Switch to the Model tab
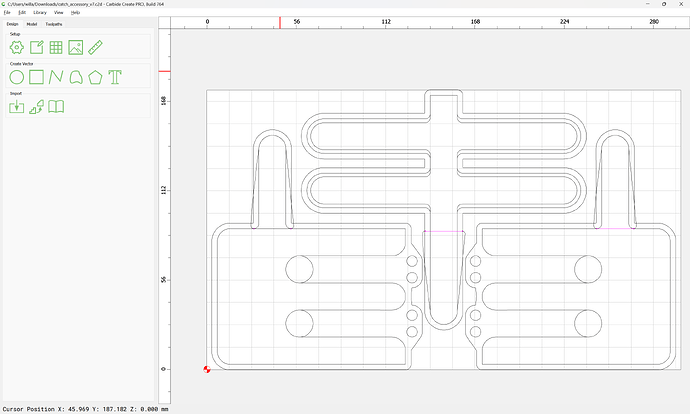690x414 pixels. pyautogui.click(x=32, y=24)
